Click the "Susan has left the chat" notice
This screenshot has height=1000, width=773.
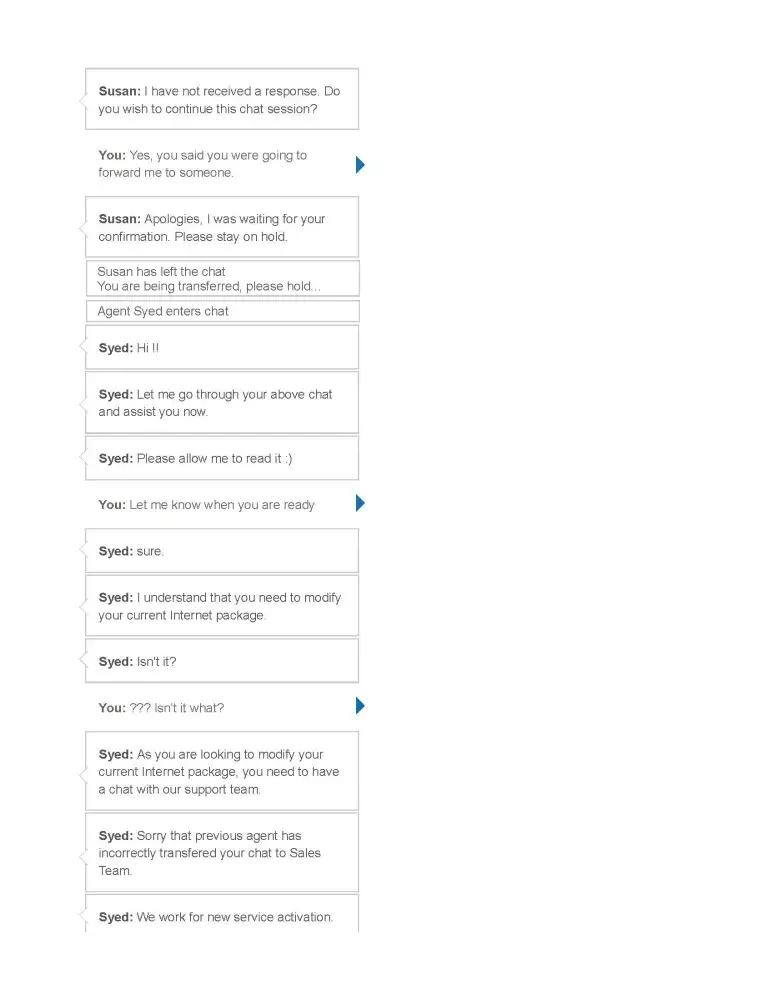tap(162, 271)
